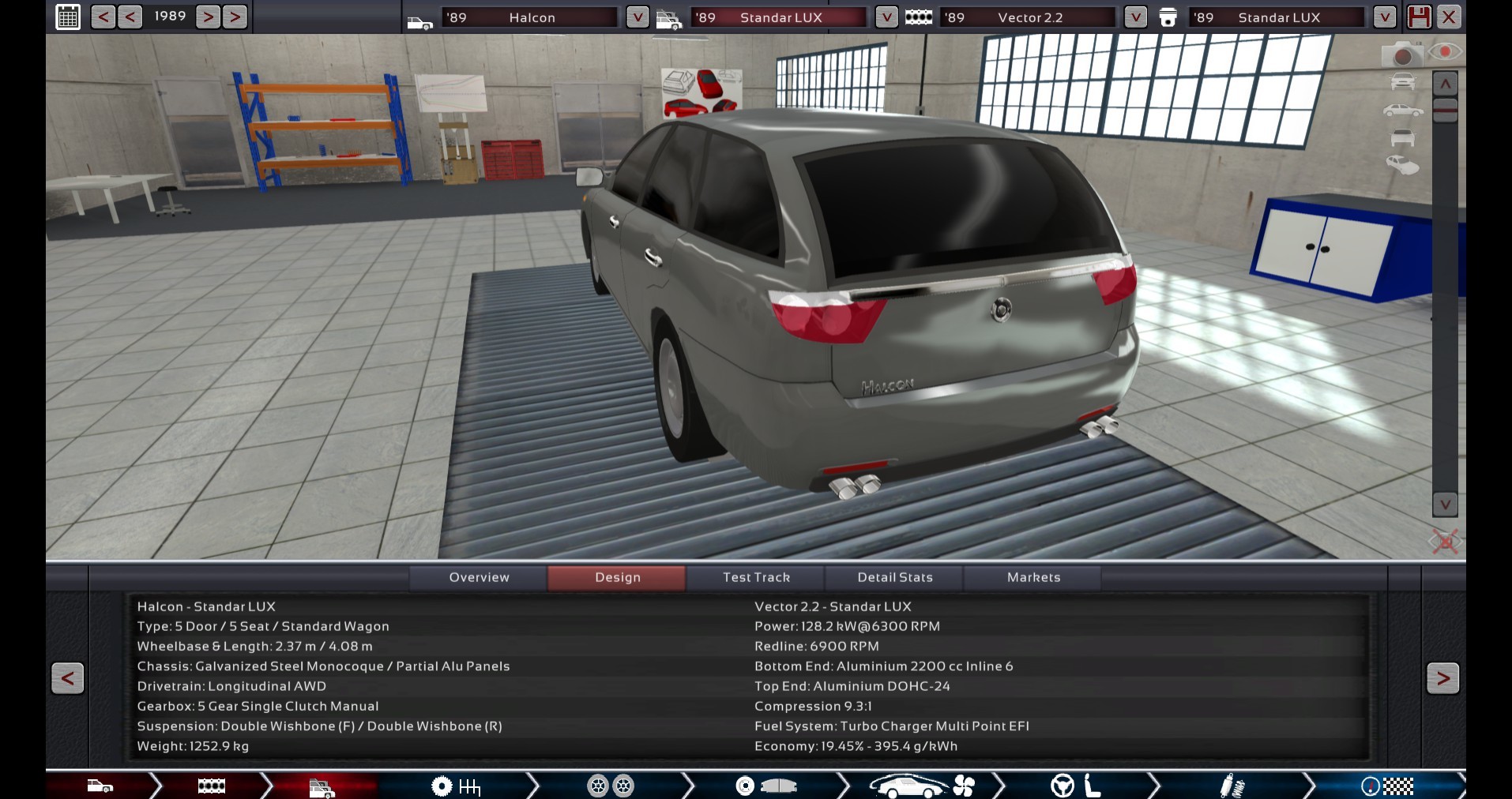Toggle the red eye visibility icon
Viewport: 1512px width, 799px height.
pyautogui.click(x=1445, y=52)
